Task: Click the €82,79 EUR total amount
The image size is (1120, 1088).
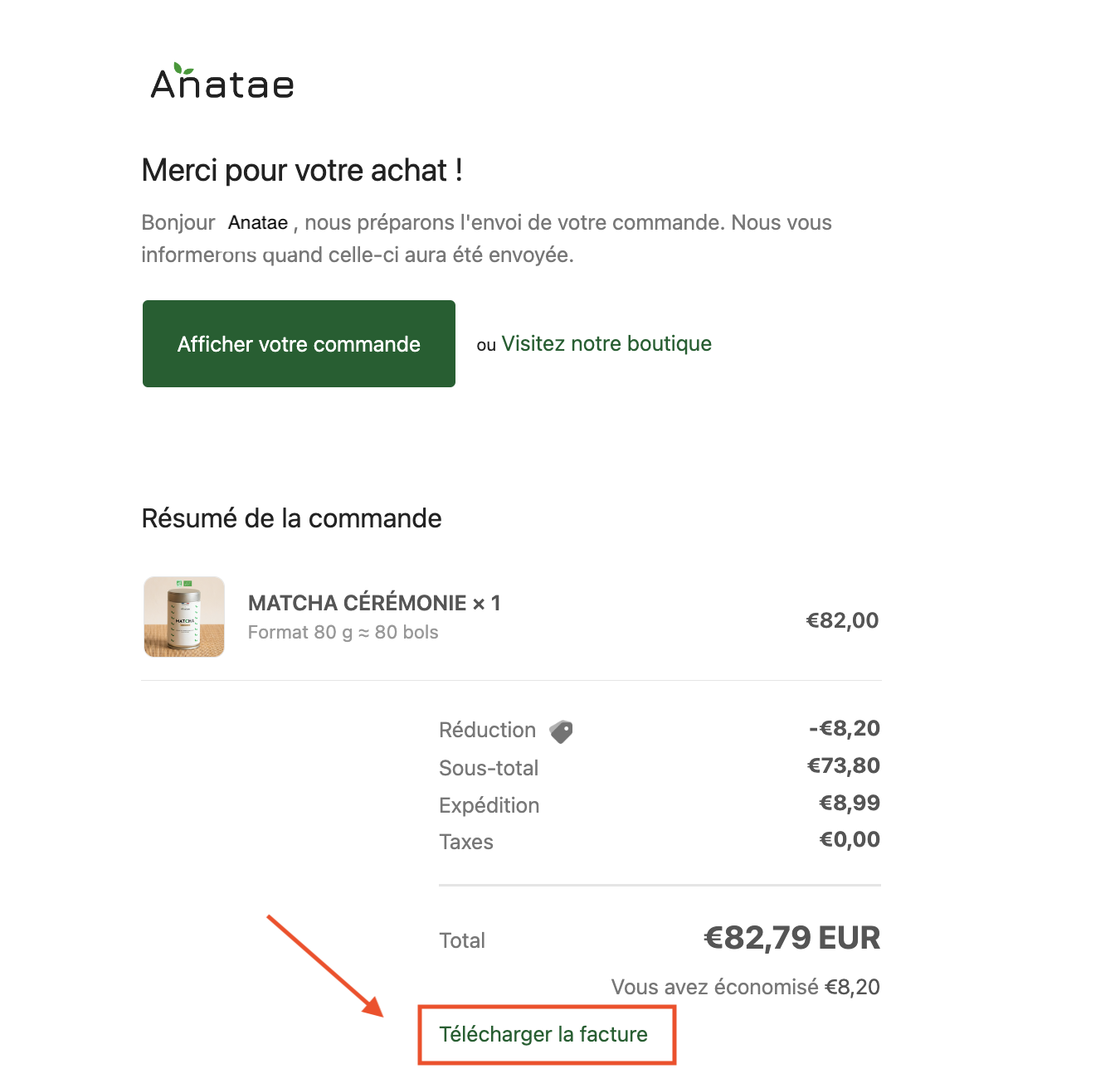Action: (x=791, y=939)
